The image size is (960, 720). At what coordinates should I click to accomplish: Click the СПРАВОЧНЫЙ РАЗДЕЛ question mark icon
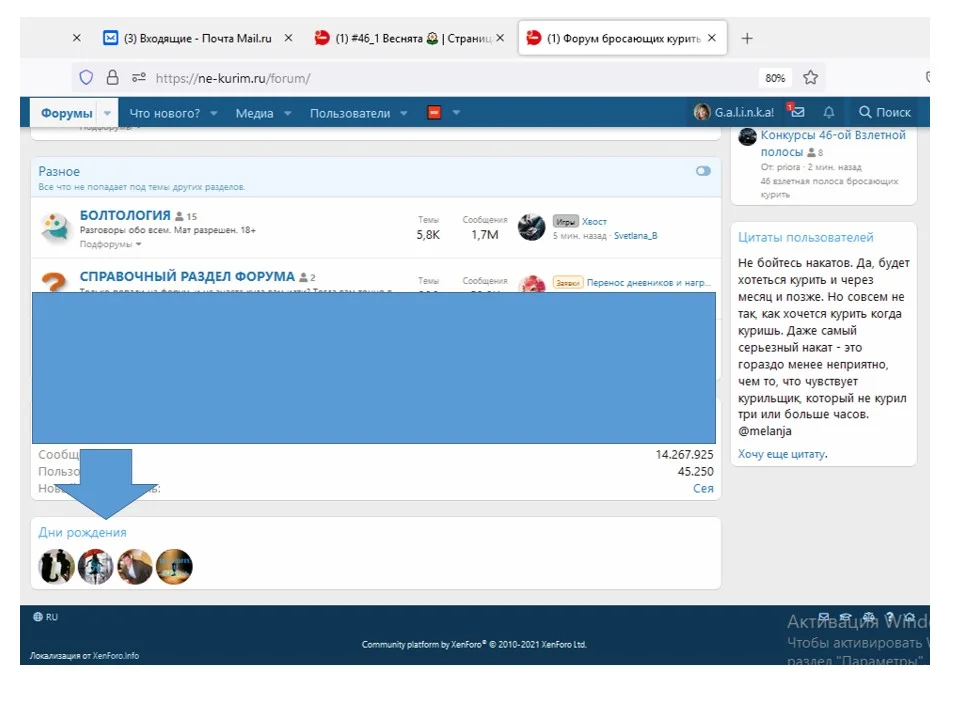click(54, 282)
